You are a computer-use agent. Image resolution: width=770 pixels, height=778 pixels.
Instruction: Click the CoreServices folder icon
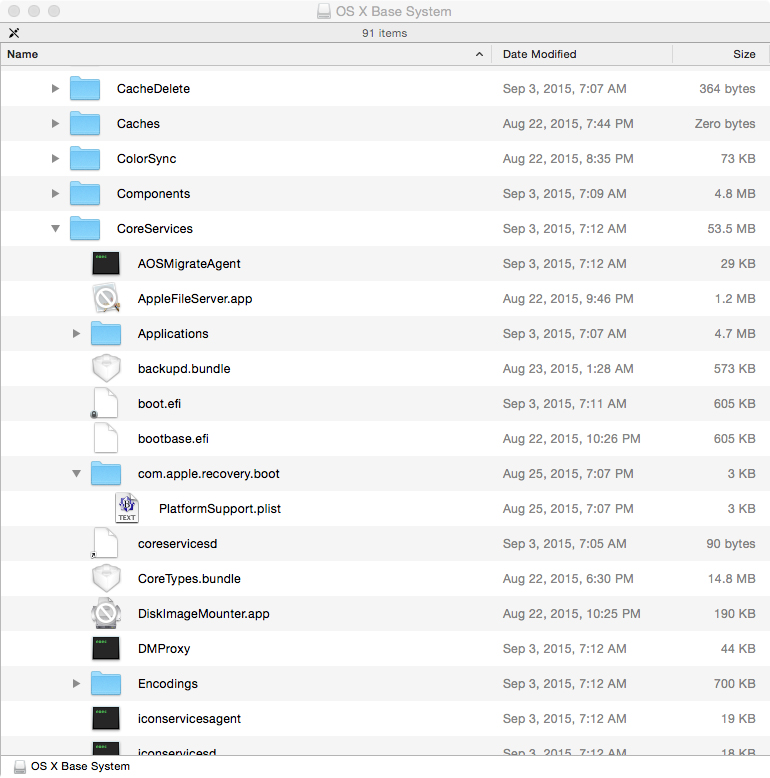(85, 228)
